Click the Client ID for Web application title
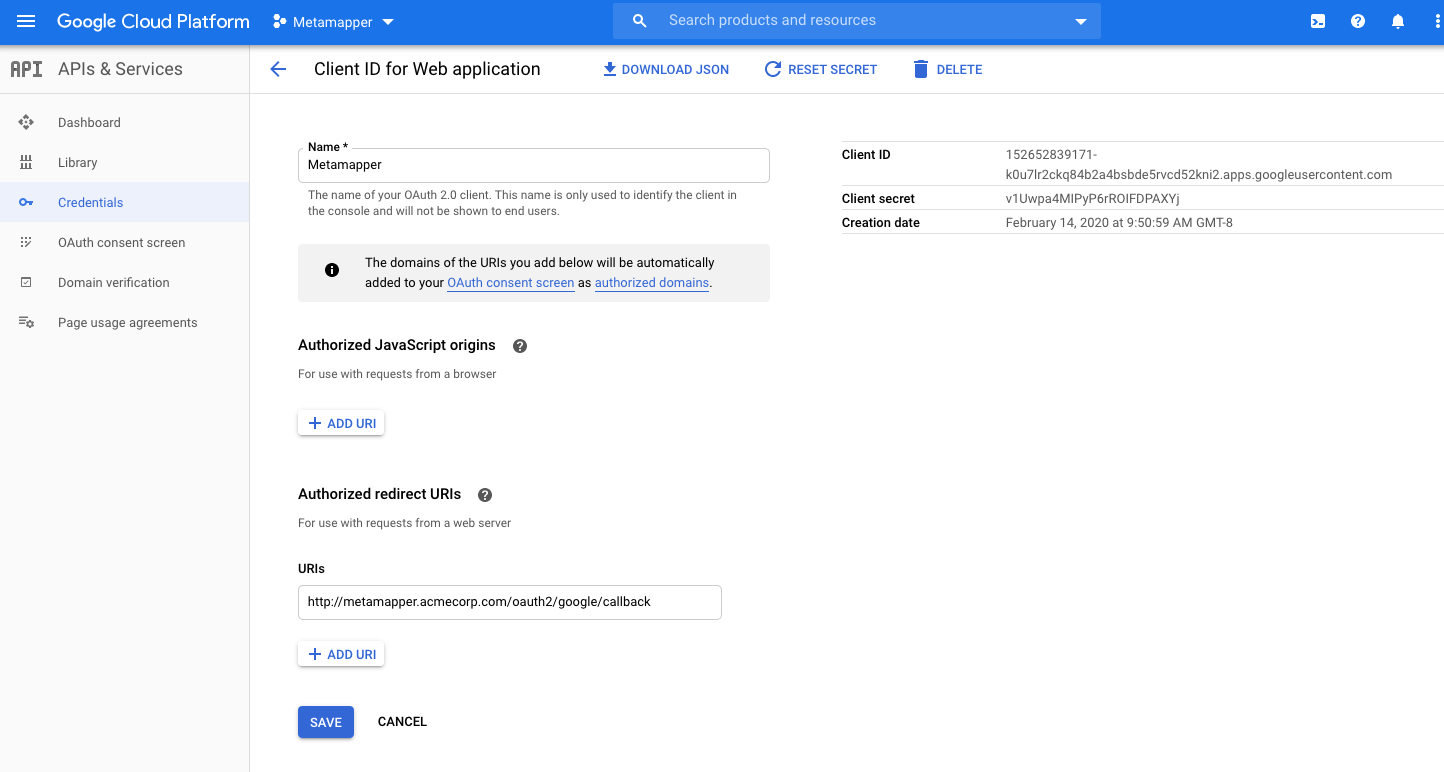Screen dimensions: 1444x772 tap(427, 69)
